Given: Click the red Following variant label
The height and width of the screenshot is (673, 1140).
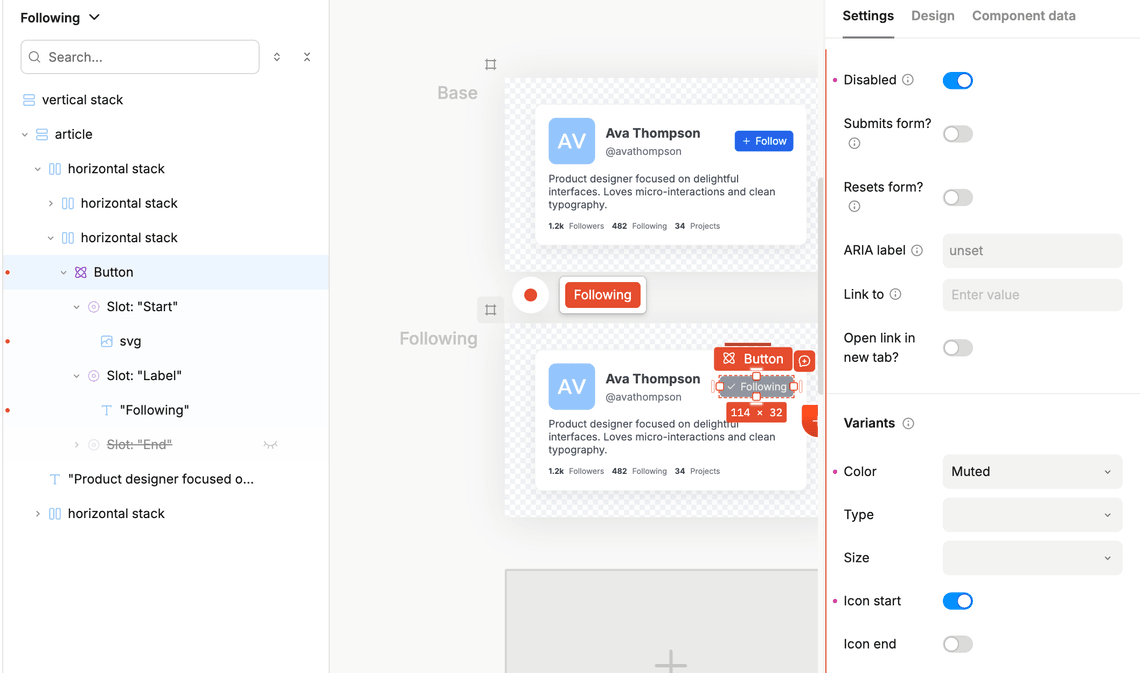Looking at the screenshot, I should coord(602,295).
